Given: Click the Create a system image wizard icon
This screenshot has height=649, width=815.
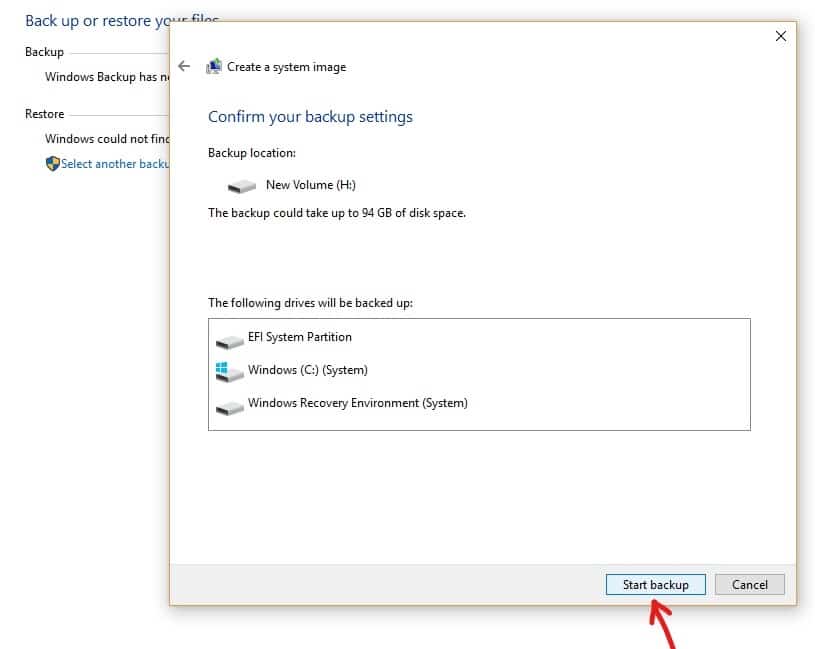Looking at the screenshot, I should (214, 66).
